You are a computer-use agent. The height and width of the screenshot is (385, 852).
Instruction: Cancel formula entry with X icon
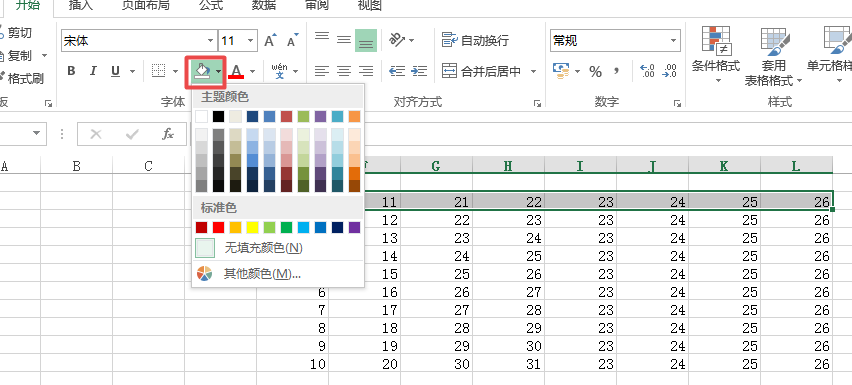(x=96, y=134)
